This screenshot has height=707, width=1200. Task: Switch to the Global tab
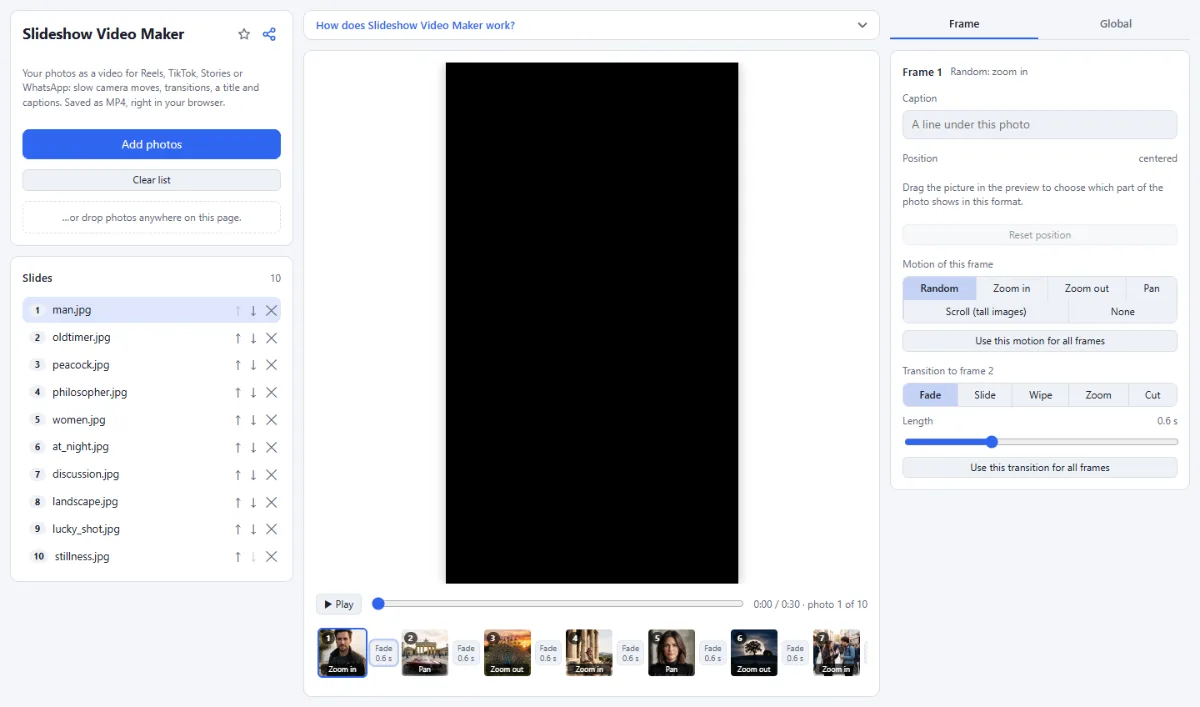1116,24
